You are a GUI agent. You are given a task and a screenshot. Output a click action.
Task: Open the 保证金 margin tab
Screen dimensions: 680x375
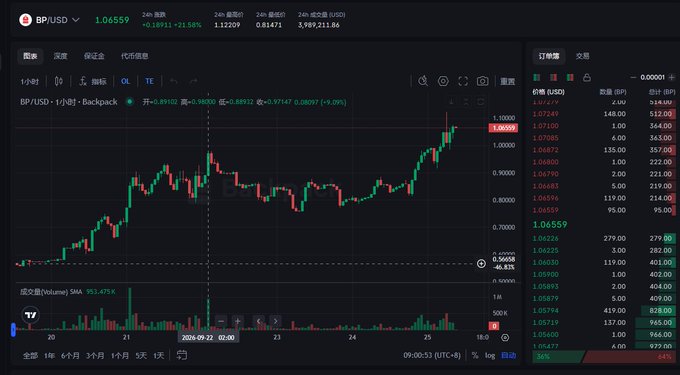coord(94,56)
